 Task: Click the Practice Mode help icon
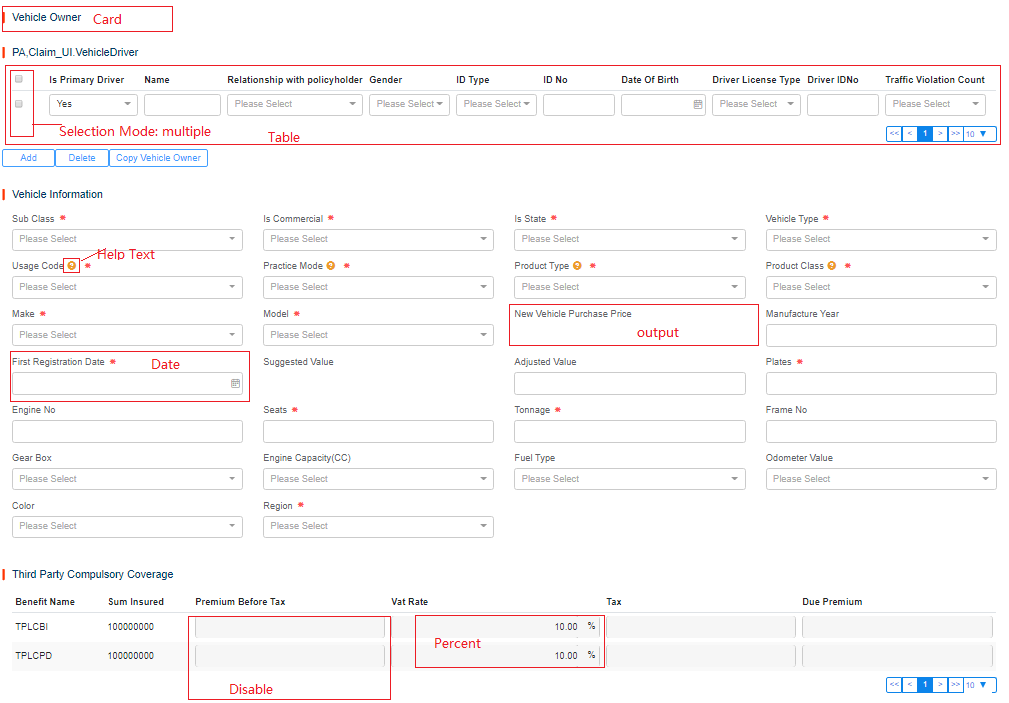333,266
